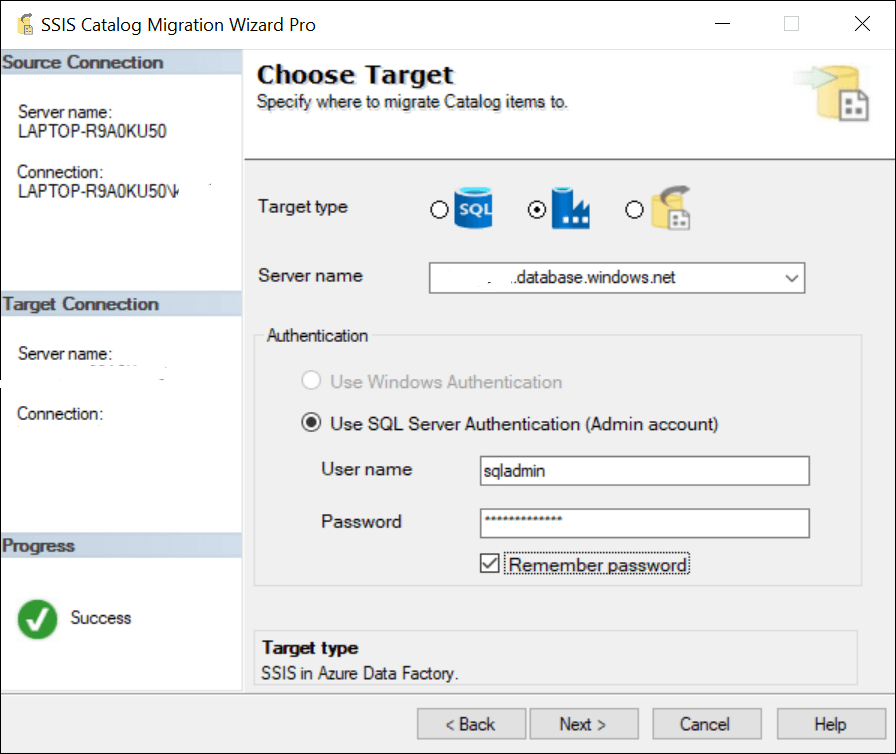This screenshot has height=754, width=896.
Task: Open the Server name dropdown arrow
Action: pyautogui.click(x=791, y=278)
